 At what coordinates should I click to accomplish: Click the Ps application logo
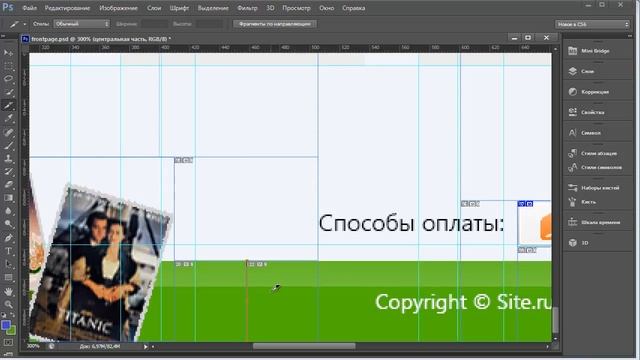7,7
